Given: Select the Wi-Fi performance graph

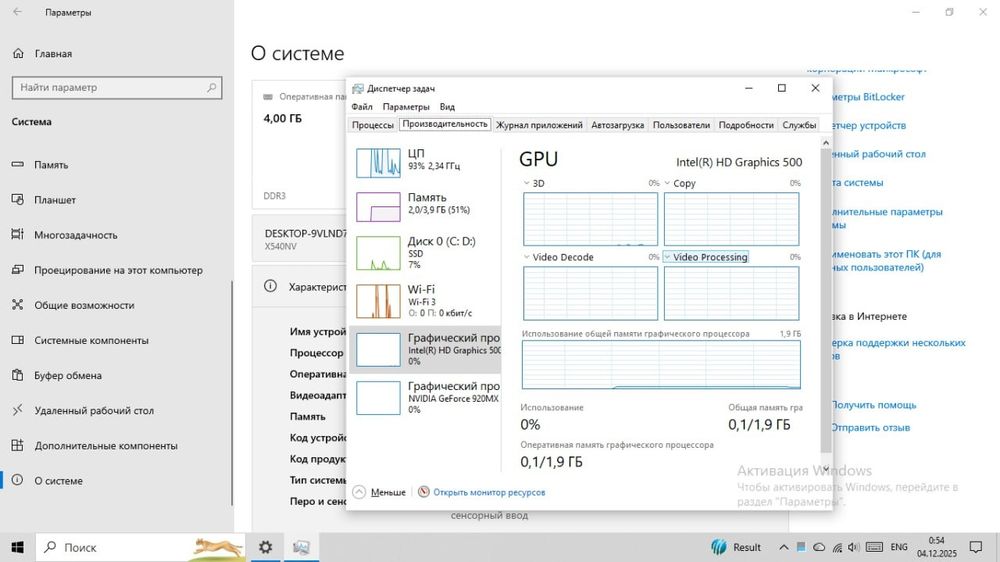Looking at the screenshot, I should [378, 301].
